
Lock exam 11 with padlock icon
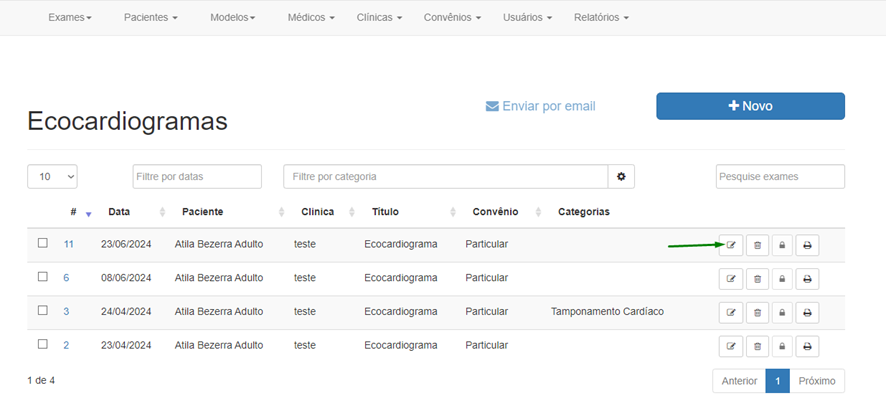point(782,245)
